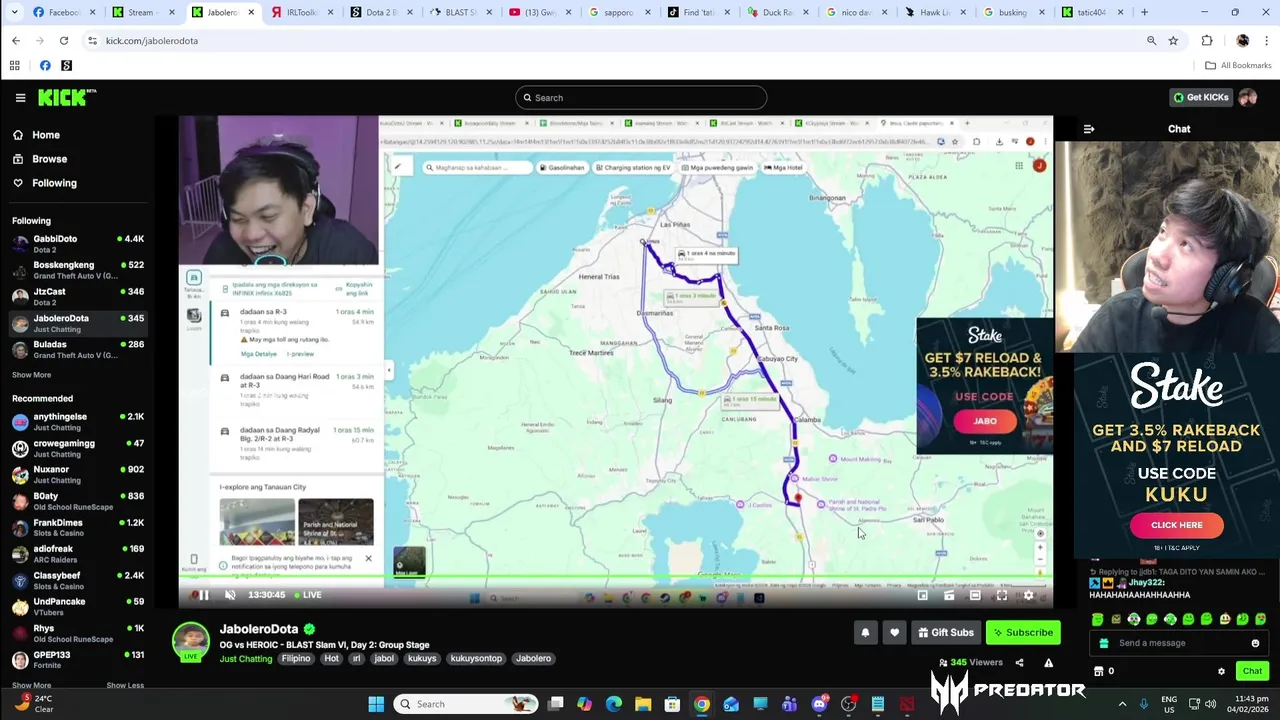This screenshot has width=1280, height=720.
Task: Open anythingelse recommended channel
Action: tap(78, 422)
